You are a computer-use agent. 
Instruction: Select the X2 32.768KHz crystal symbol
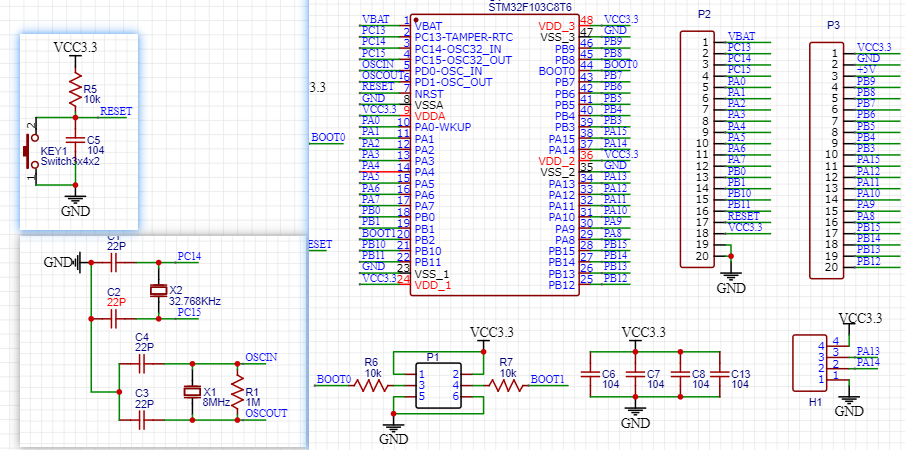click(x=158, y=290)
